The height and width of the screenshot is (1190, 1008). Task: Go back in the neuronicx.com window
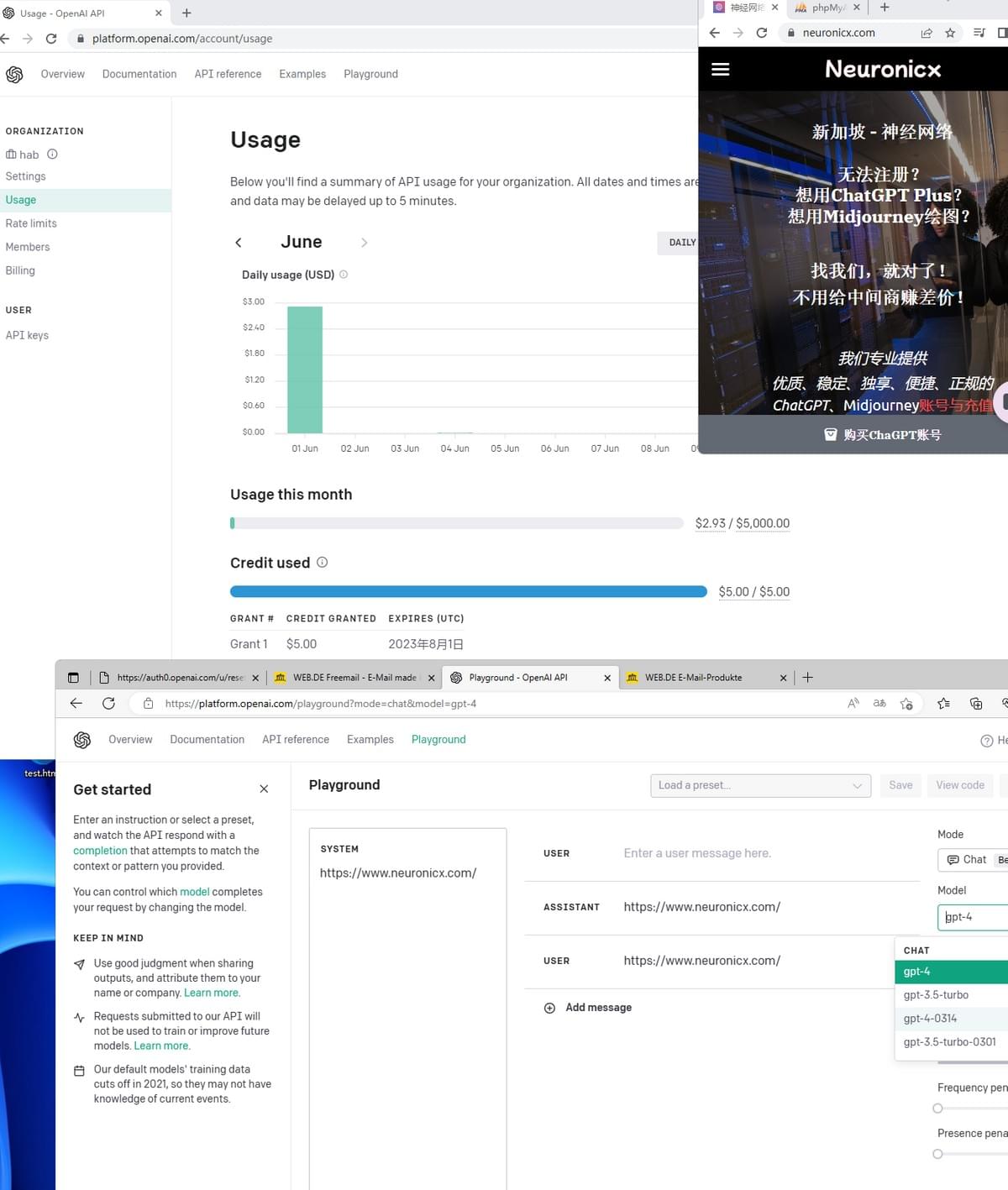[714, 33]
